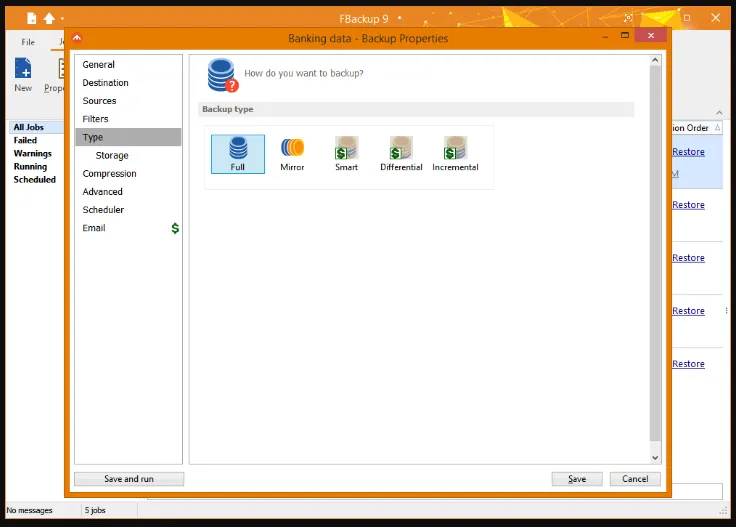736x527 pixels.
Task: Show Failed jobs in the sidebar
Action: tap(25, 140)
